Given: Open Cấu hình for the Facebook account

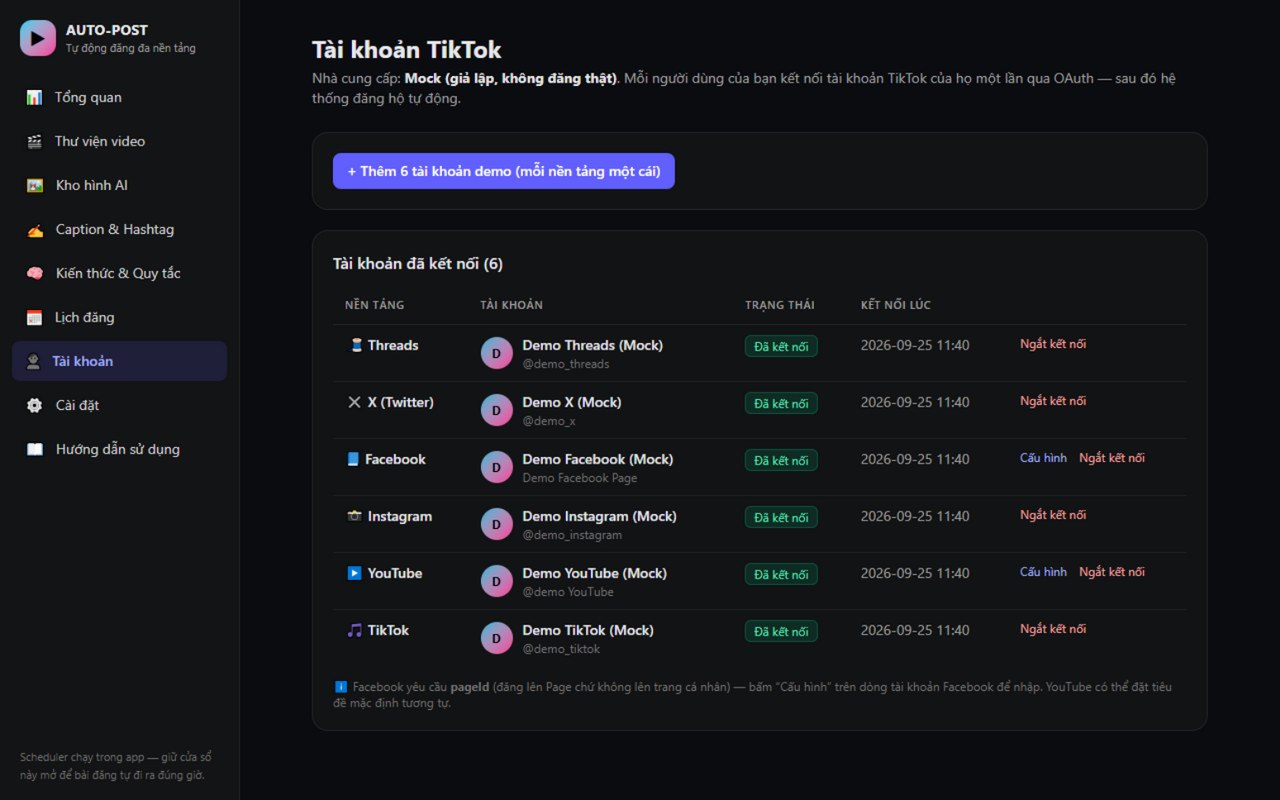Looking at the screenshot, I should point(1043,458).
